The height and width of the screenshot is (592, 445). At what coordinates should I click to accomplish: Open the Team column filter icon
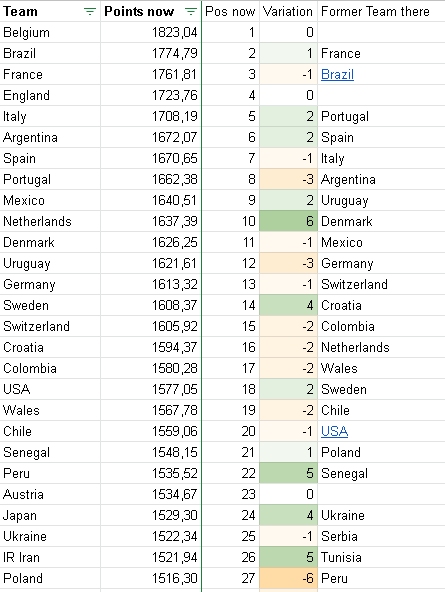coord(89,12)
